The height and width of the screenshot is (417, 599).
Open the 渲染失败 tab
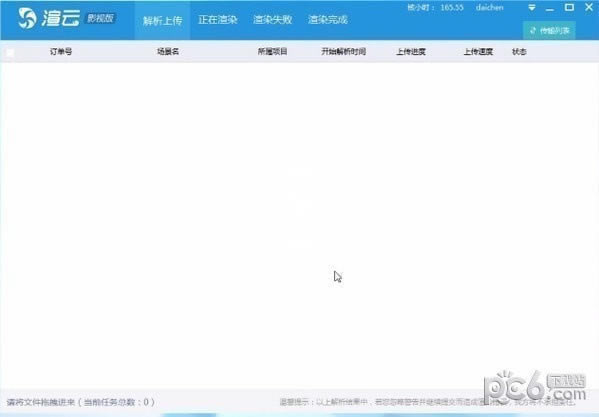[272, 20]
